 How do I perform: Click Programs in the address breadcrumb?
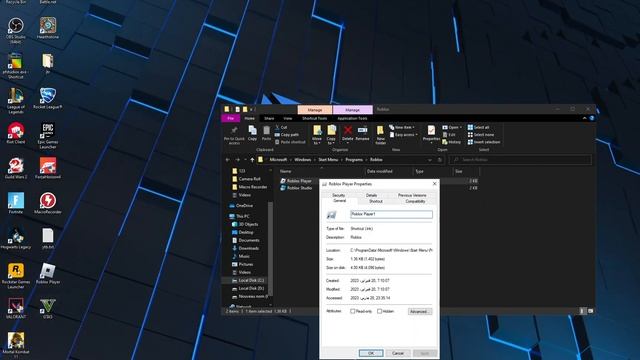pos(354,160)
